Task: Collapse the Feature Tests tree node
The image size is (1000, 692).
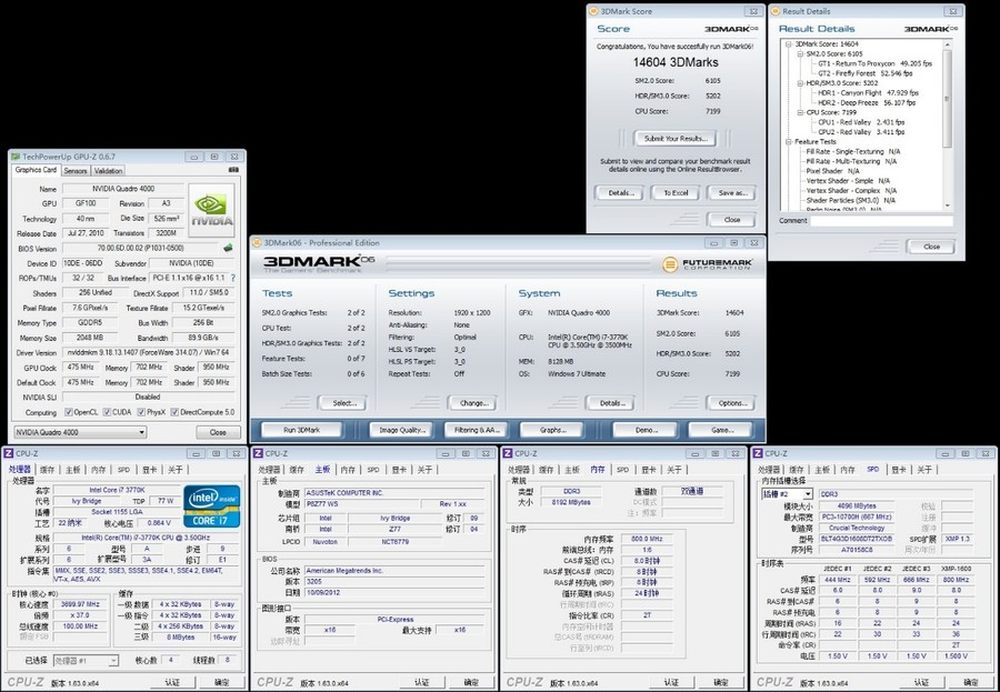Action: (x=788, y=142)
